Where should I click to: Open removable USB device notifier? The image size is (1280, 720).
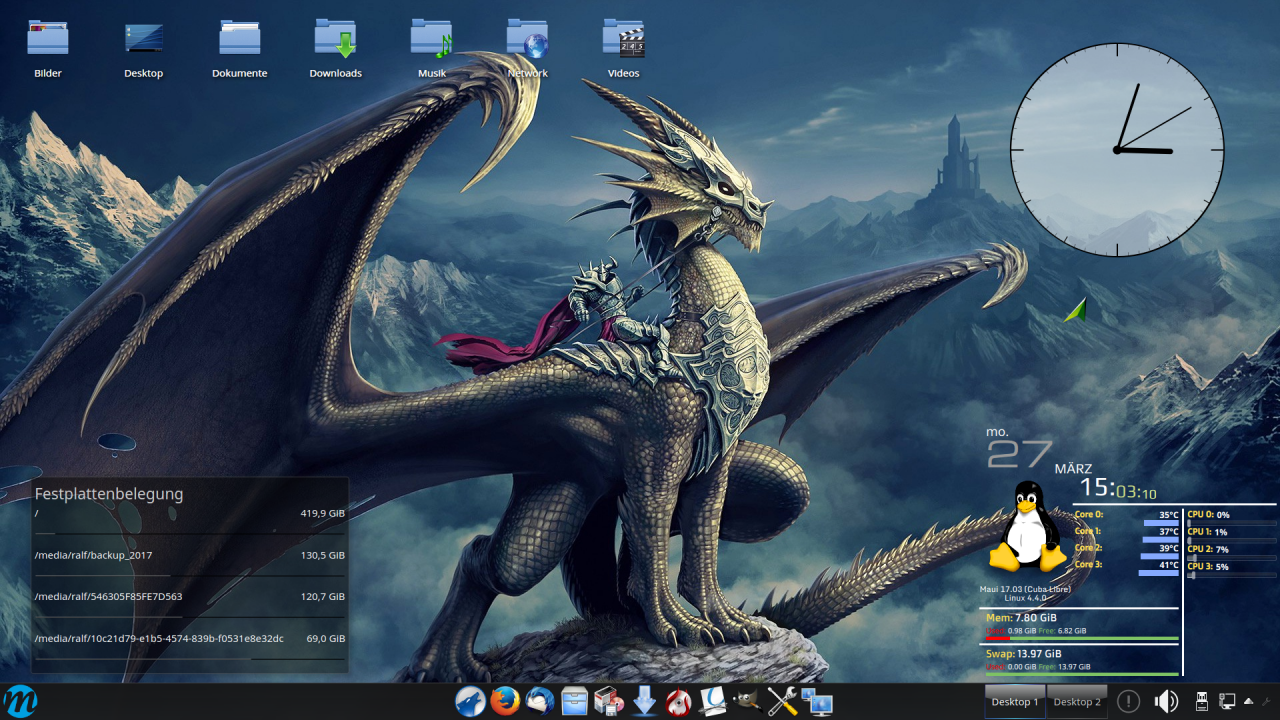coord(1202,702)
